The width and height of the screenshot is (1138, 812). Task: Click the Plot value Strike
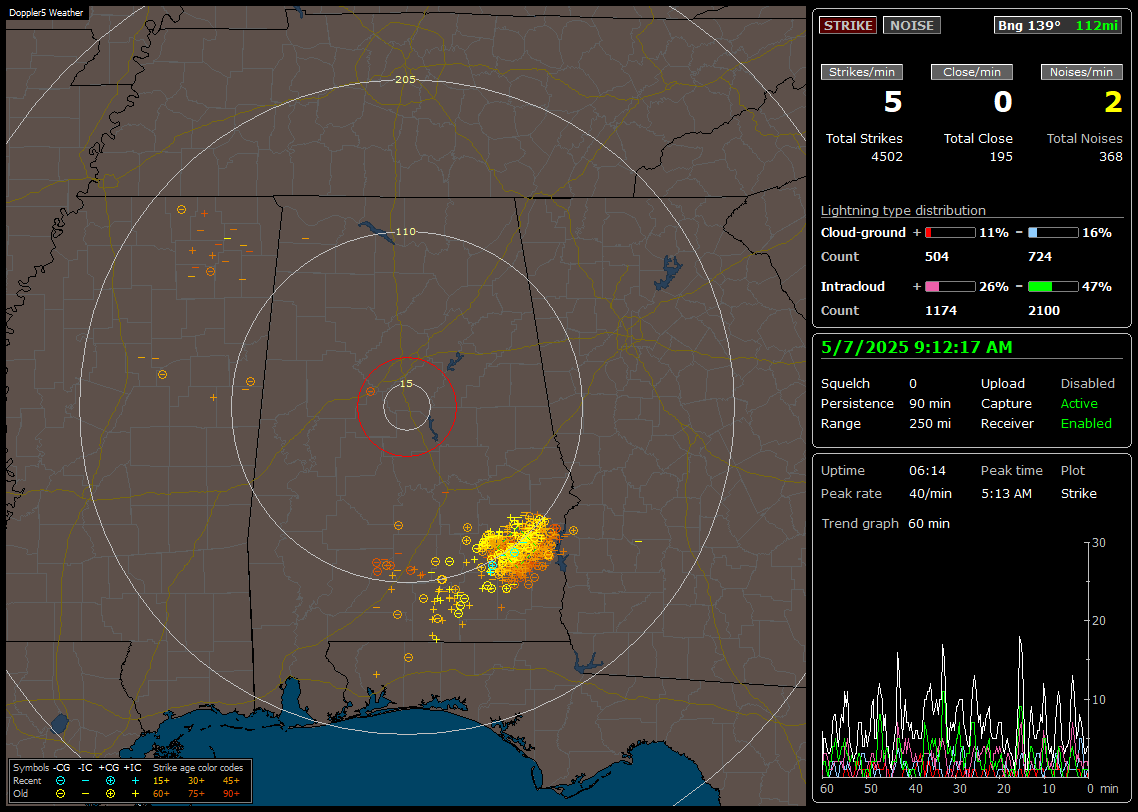pyautogui.click(x=1078, y=493)
